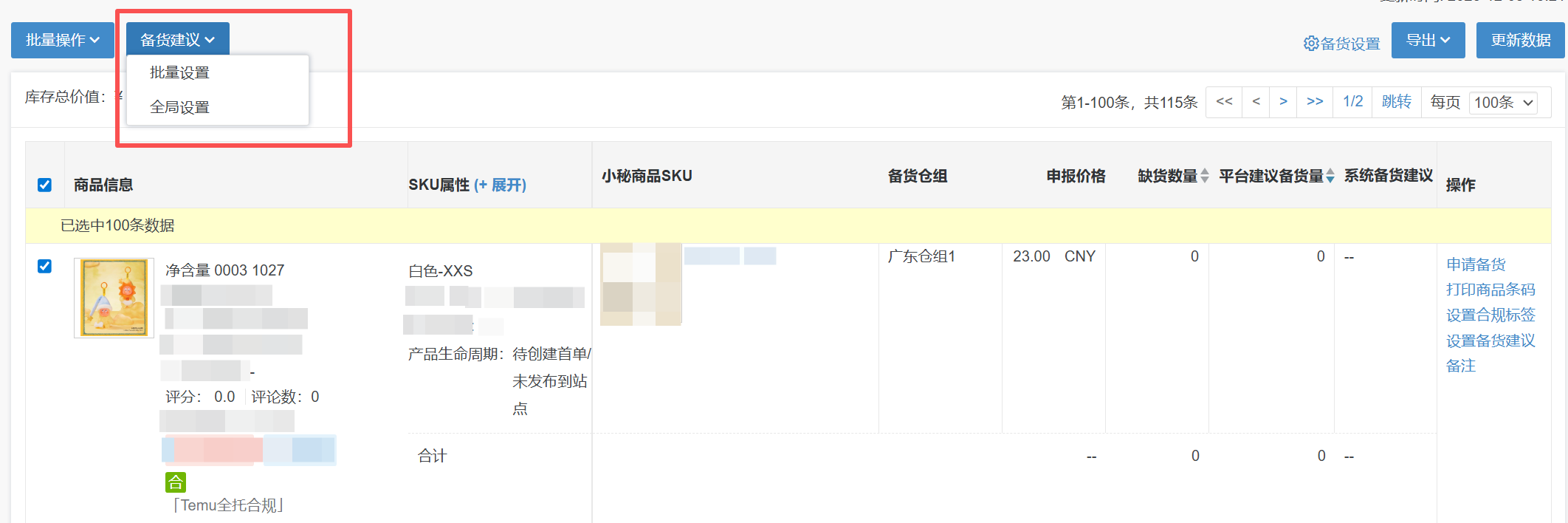Jump to last page with >> icon
Screen dimensions: 1568x523
1315,102
